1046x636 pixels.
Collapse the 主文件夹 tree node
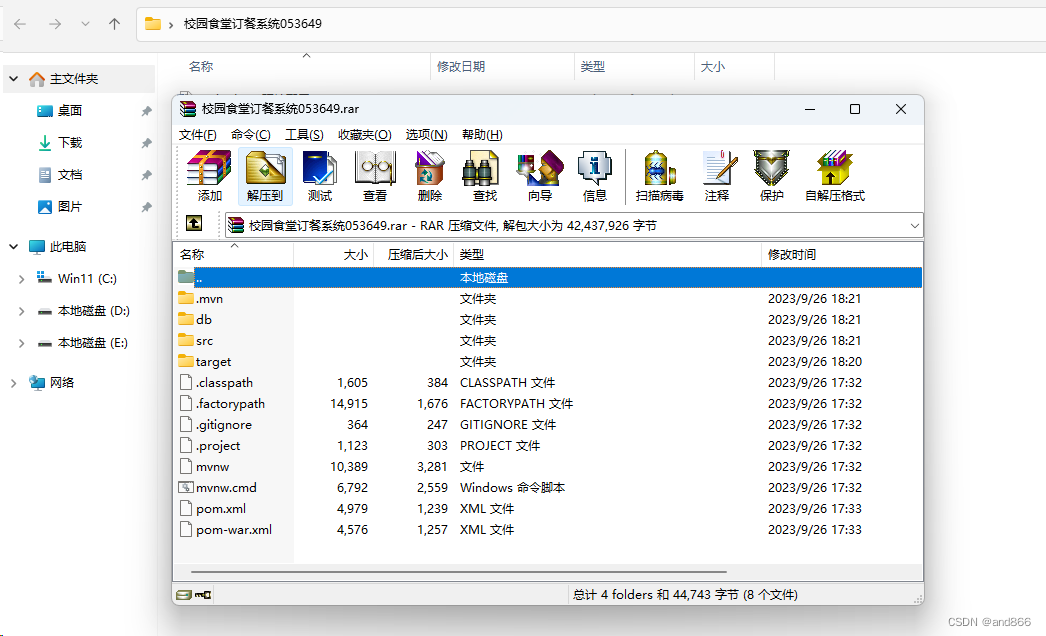[x=13, y=79]
